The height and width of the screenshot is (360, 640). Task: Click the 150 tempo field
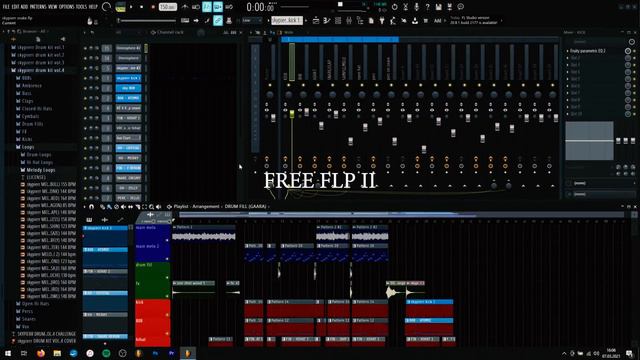pos(167,7)
